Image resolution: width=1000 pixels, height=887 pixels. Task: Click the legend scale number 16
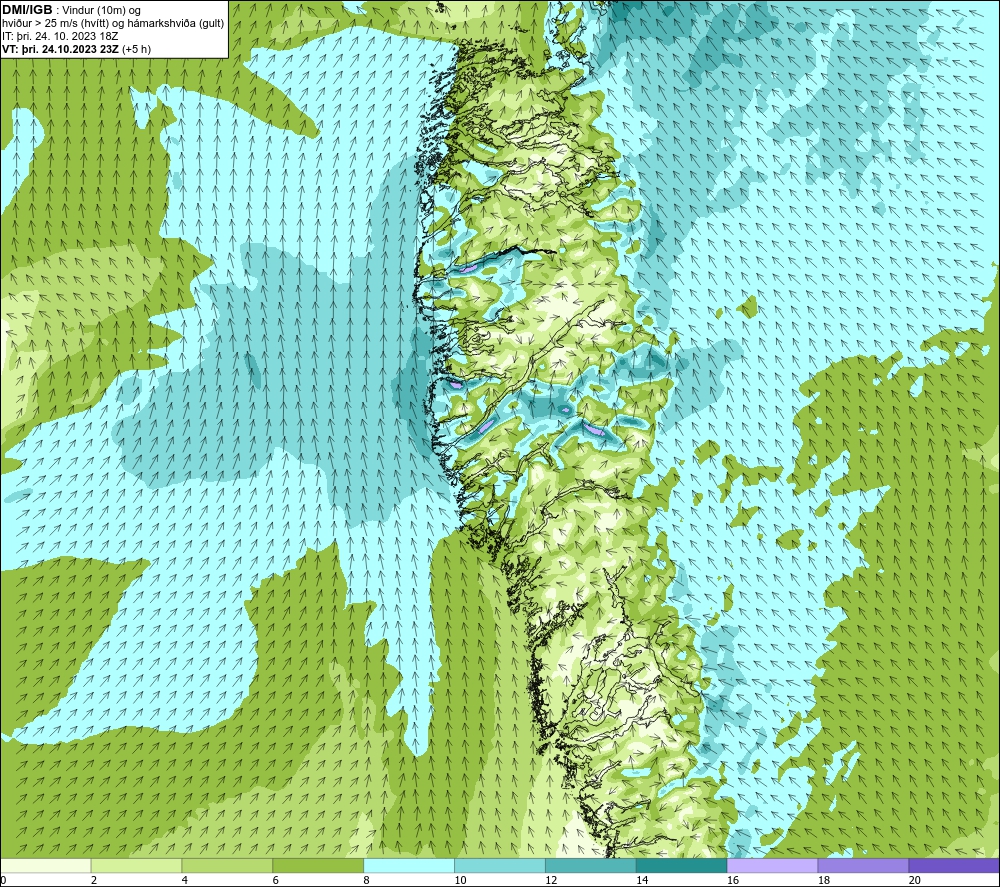click(x=733, y=880)
